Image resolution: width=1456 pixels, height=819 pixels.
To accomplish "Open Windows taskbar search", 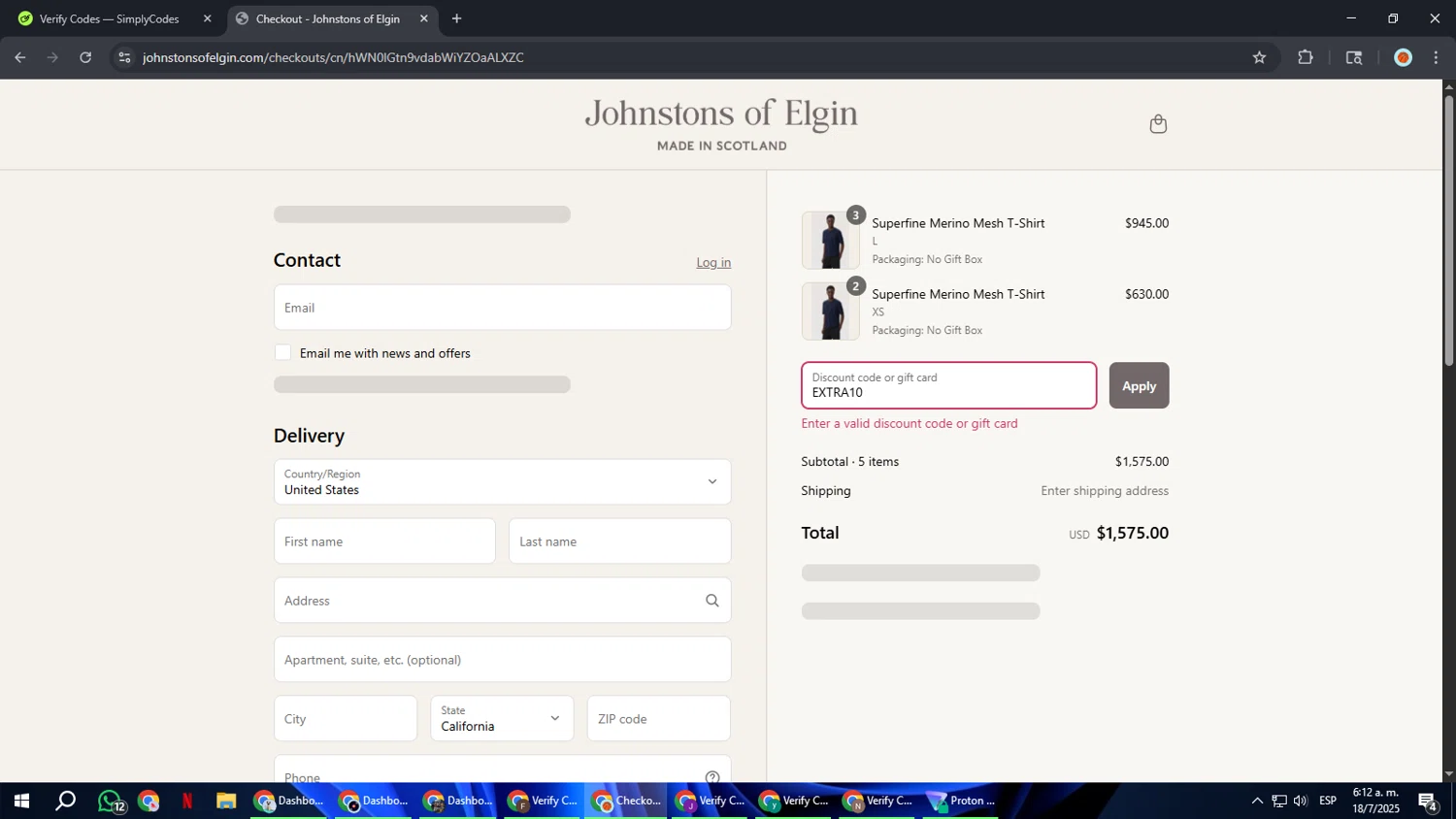I will [65, 802].
